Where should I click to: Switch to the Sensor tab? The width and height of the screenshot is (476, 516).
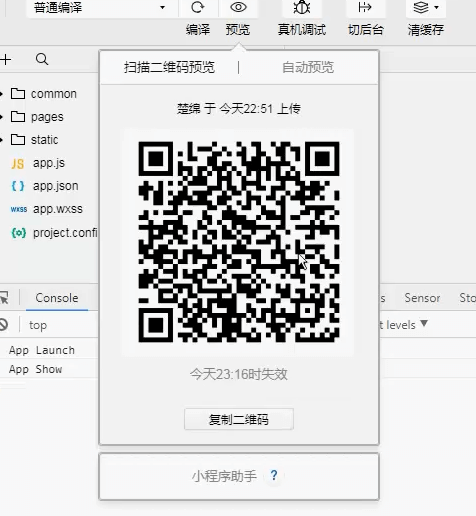click(422, 298)
